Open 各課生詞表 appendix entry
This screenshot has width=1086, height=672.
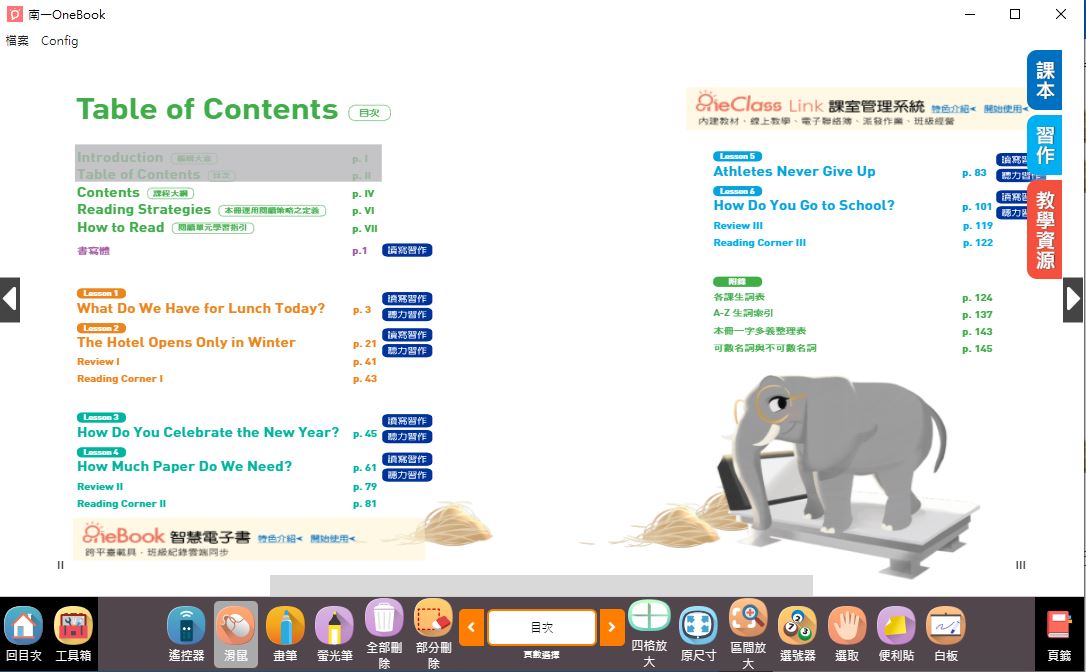(x=739, y=297)
